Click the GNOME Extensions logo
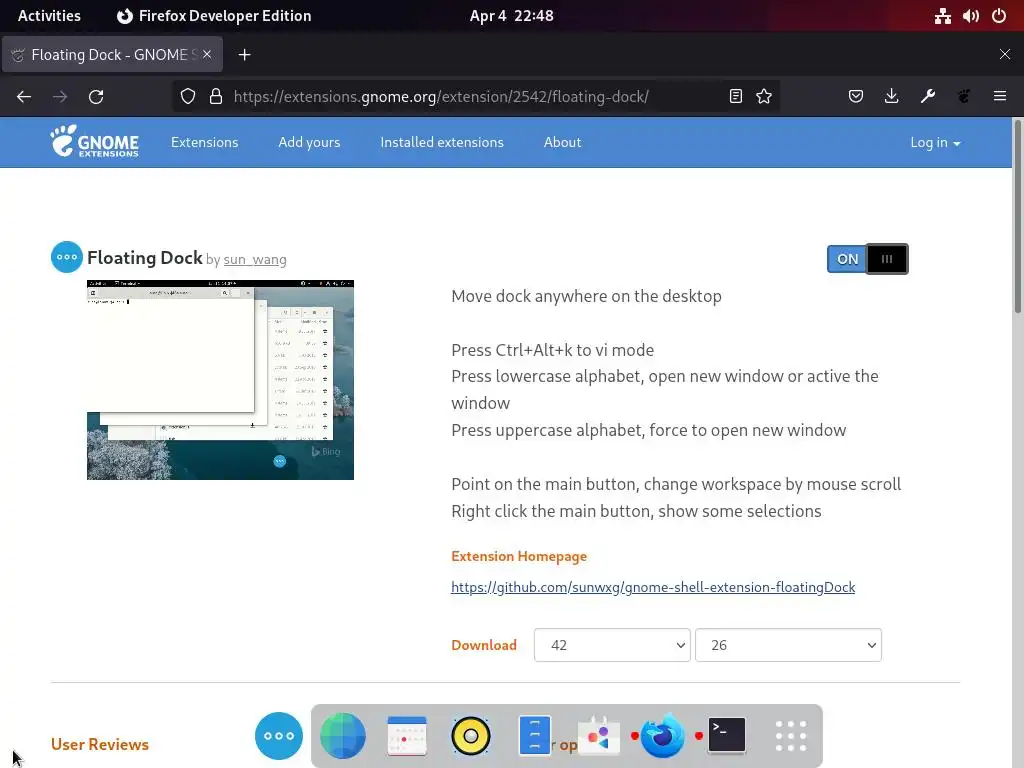The image size is (1024, 768). coord(95,142)
